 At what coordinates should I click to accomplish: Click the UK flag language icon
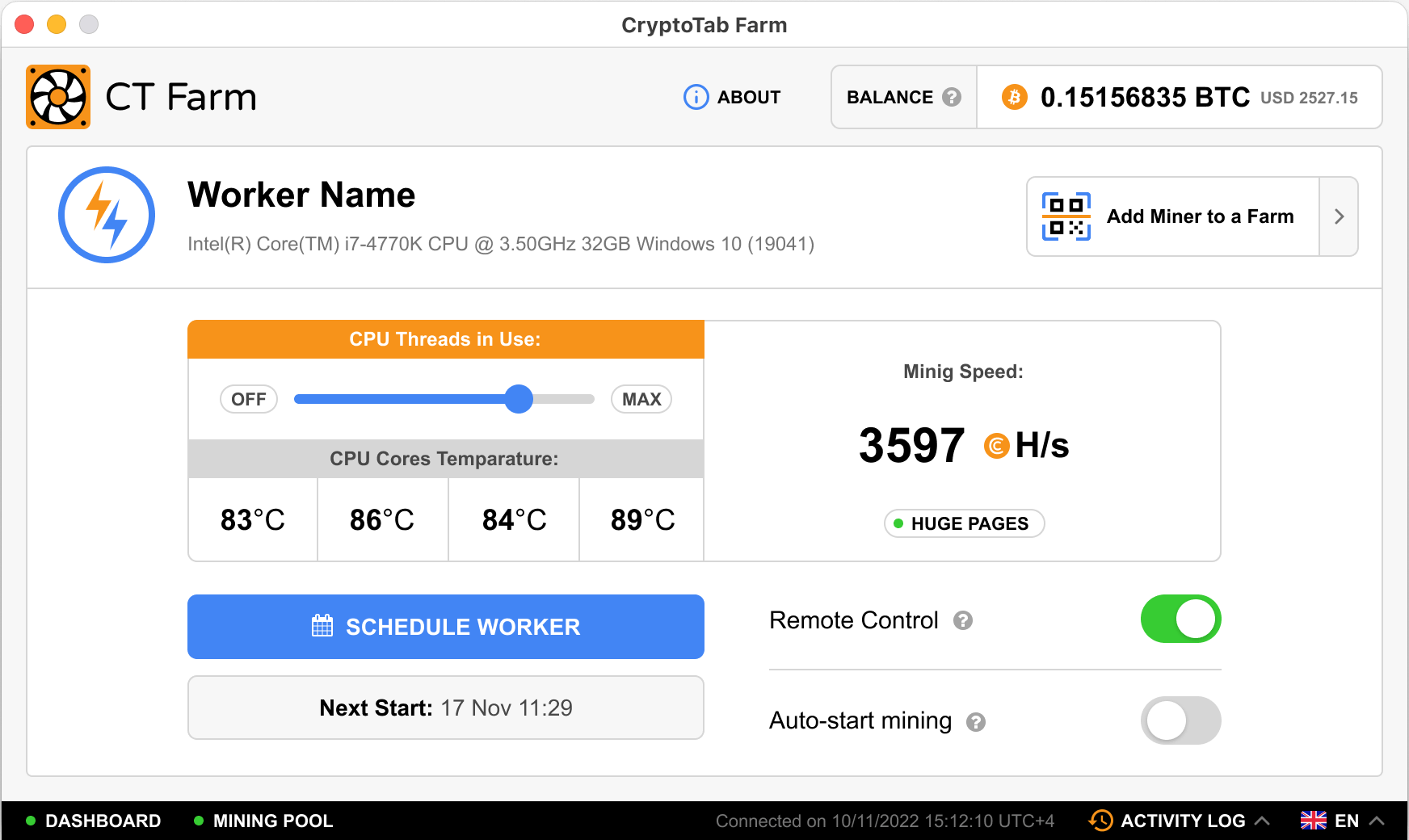pos(1314,821)
